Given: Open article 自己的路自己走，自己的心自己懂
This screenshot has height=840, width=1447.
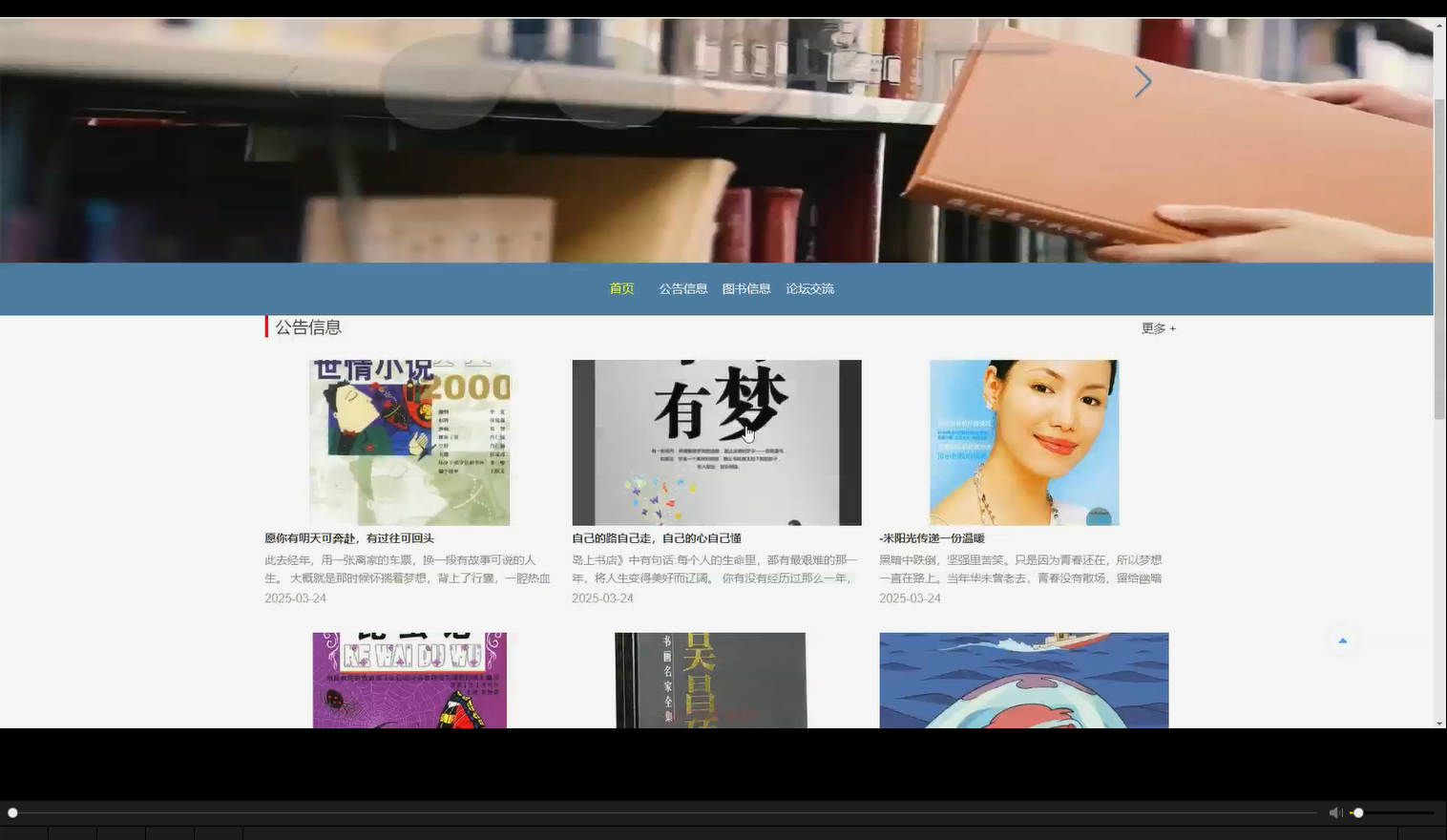Looking at the screenshot, I should 657,538.
